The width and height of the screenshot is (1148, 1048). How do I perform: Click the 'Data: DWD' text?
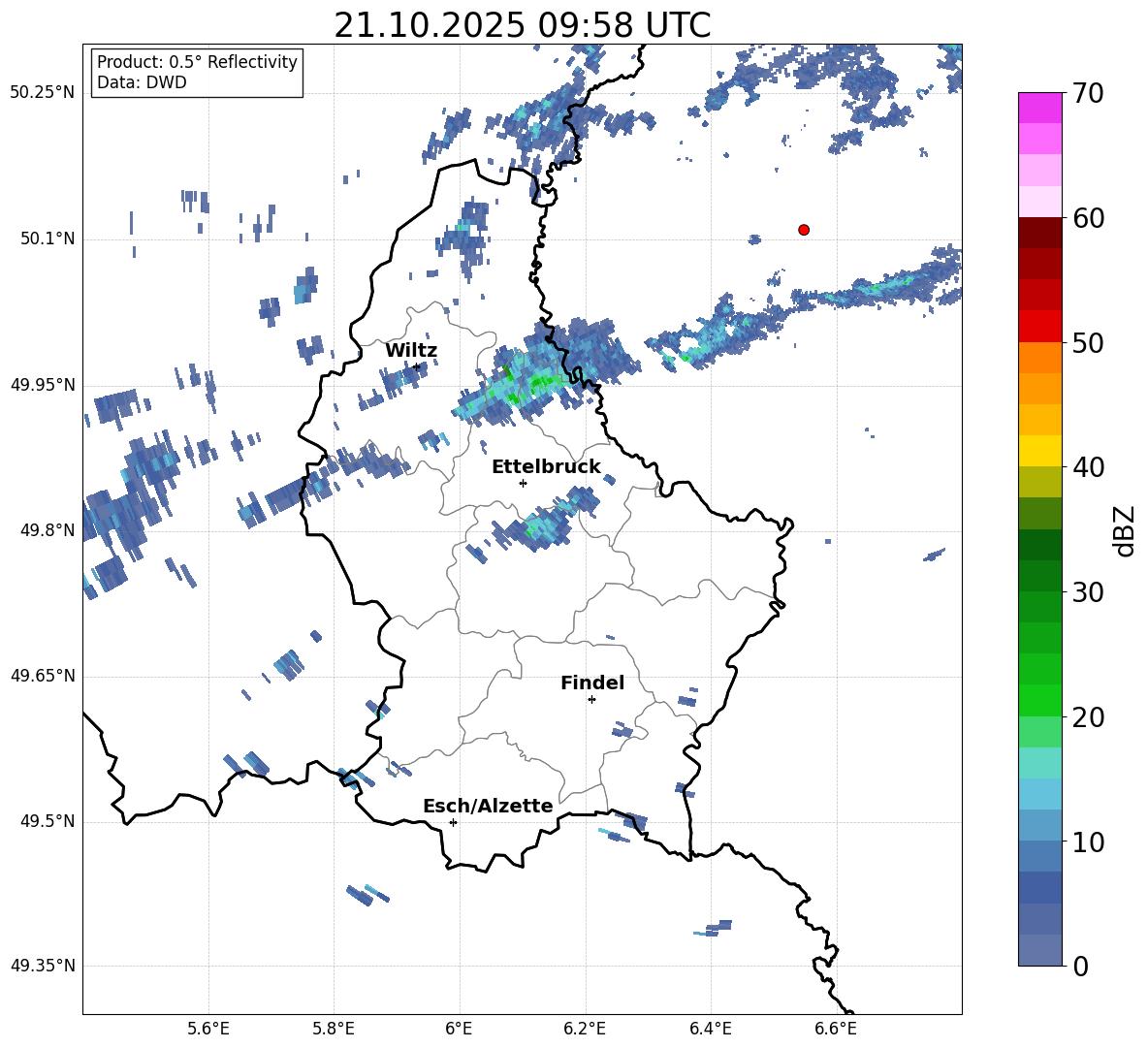[142, 82]
